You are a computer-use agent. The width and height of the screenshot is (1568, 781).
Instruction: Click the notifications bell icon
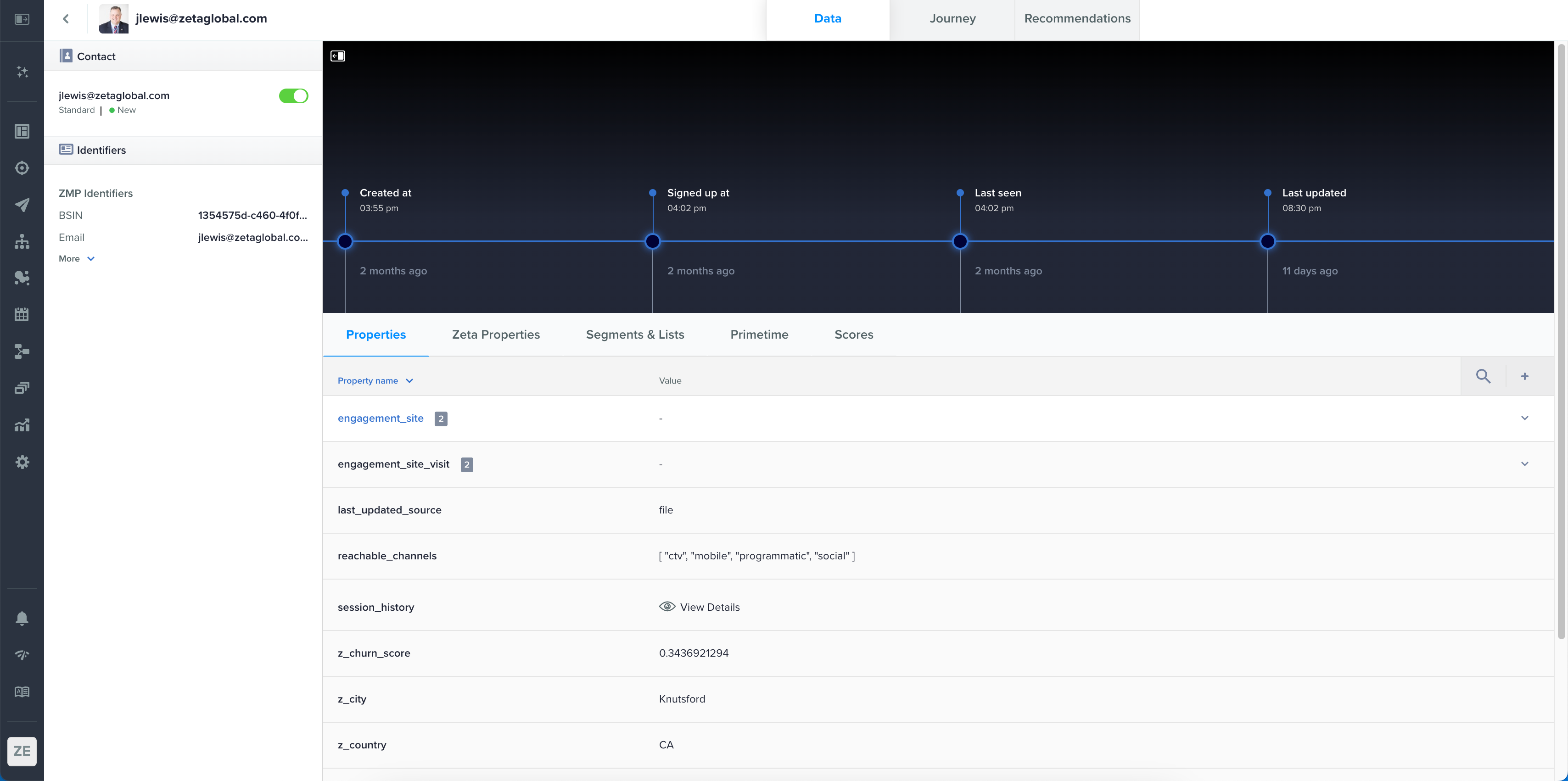coord(22,619)
